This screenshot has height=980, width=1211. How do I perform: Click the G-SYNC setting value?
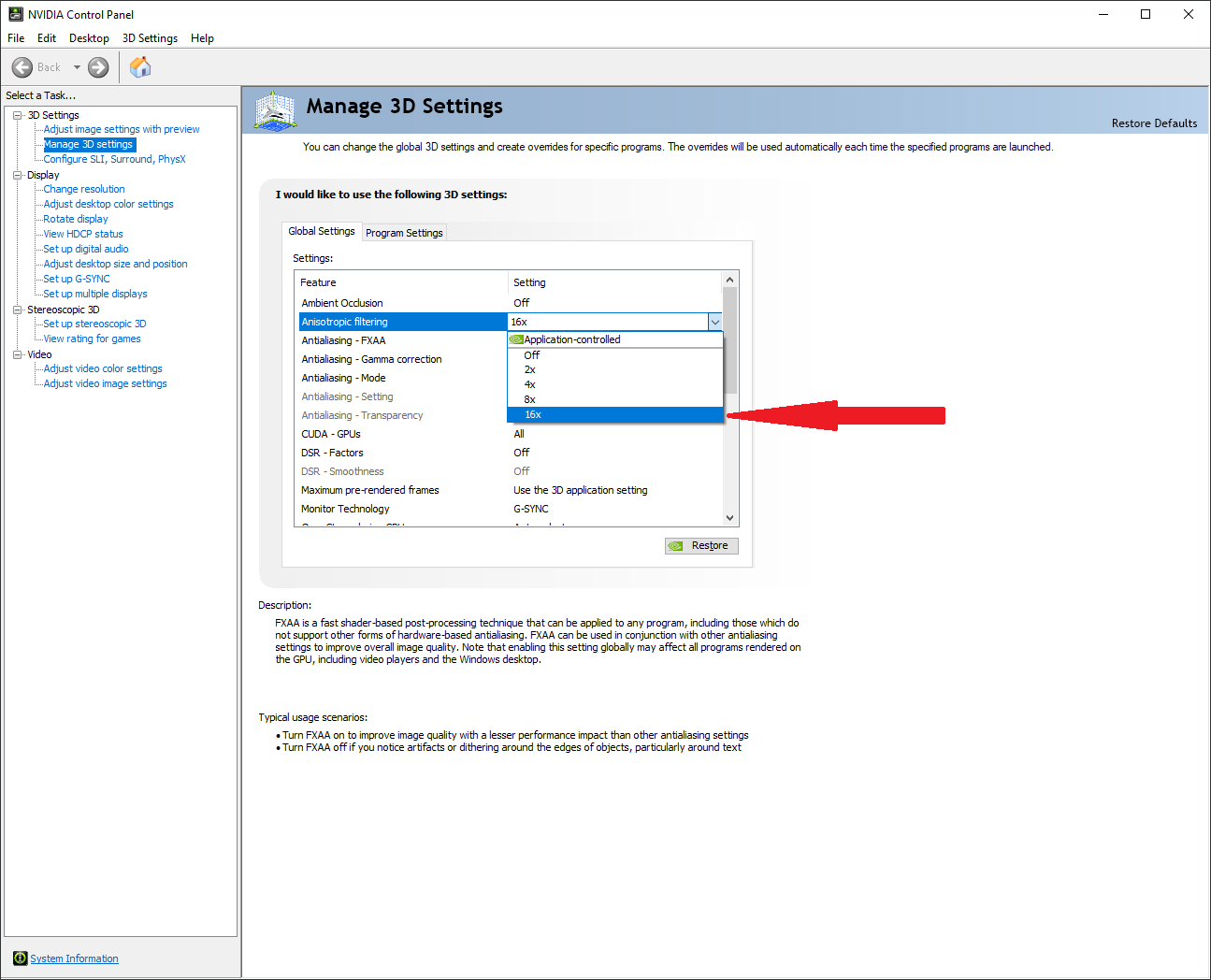pos(531,509)
